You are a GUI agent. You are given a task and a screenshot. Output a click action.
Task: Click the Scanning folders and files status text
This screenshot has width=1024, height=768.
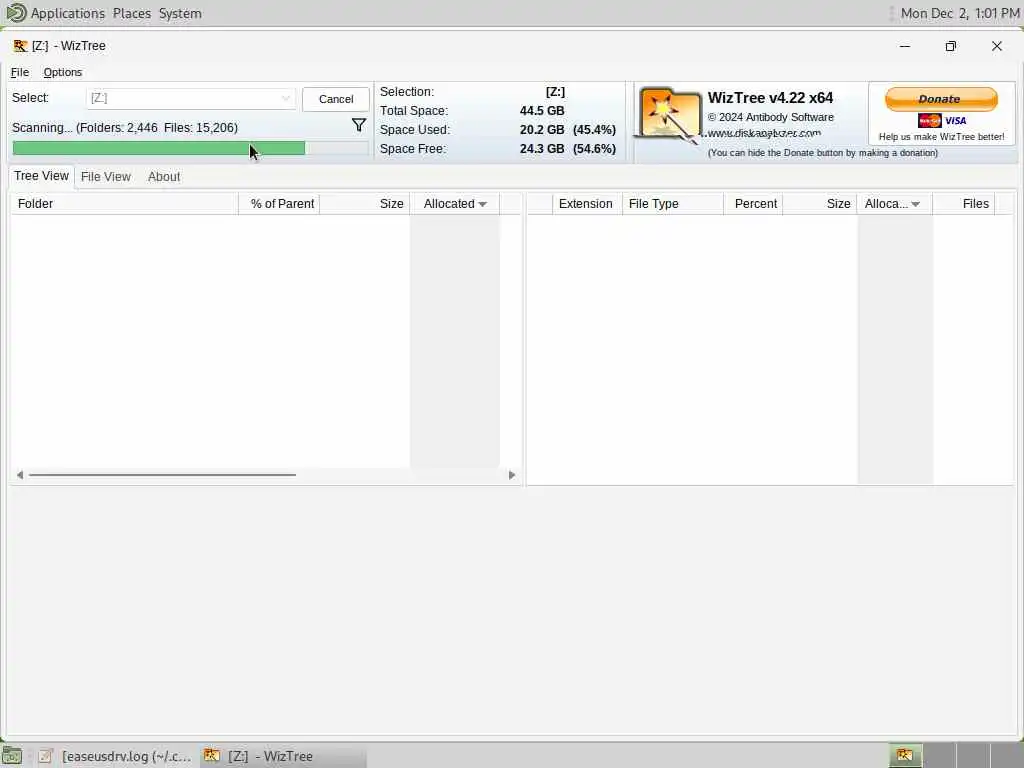[125, 128]
